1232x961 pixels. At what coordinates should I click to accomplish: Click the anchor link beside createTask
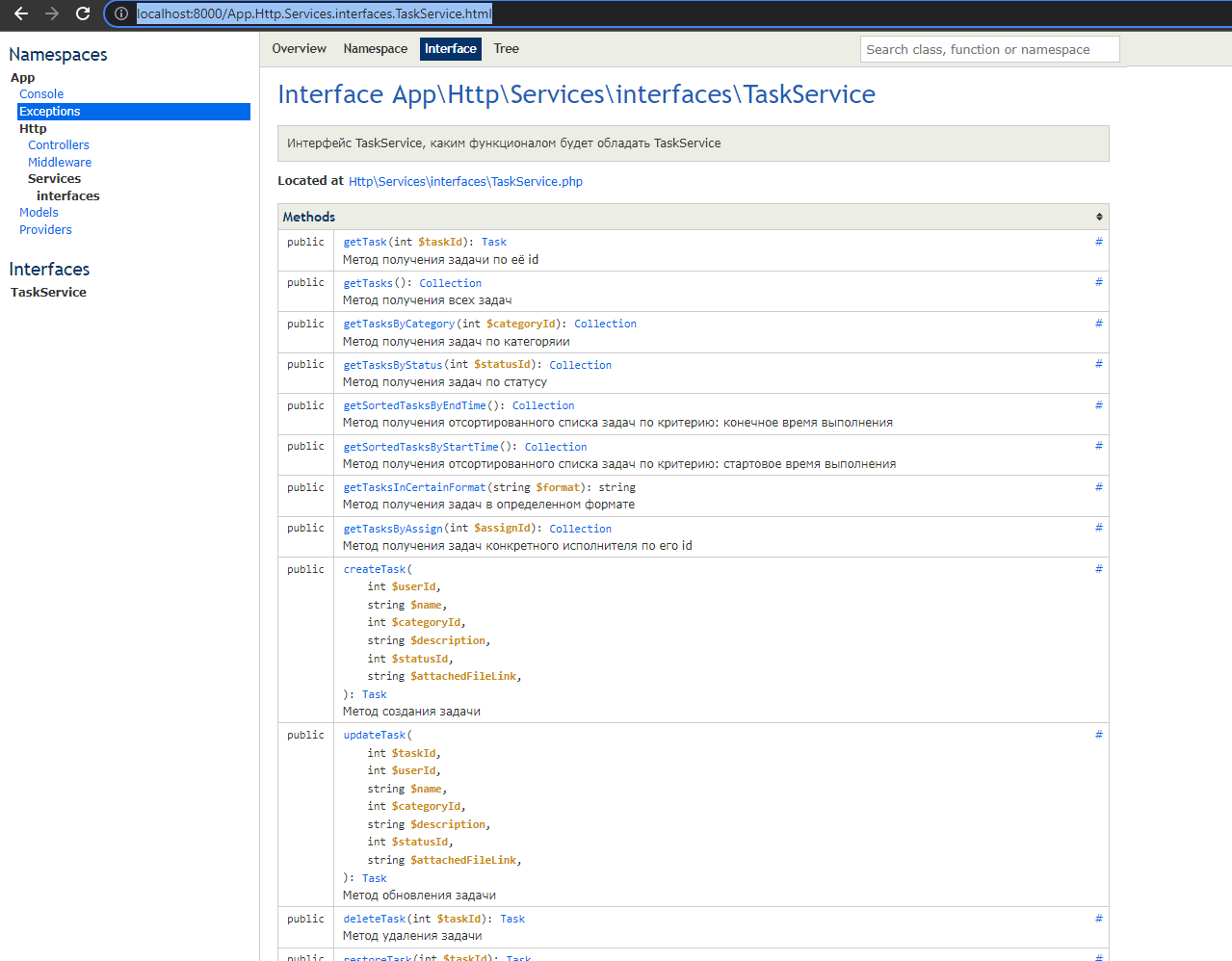pyautogui.click(x=1098, y=569)
